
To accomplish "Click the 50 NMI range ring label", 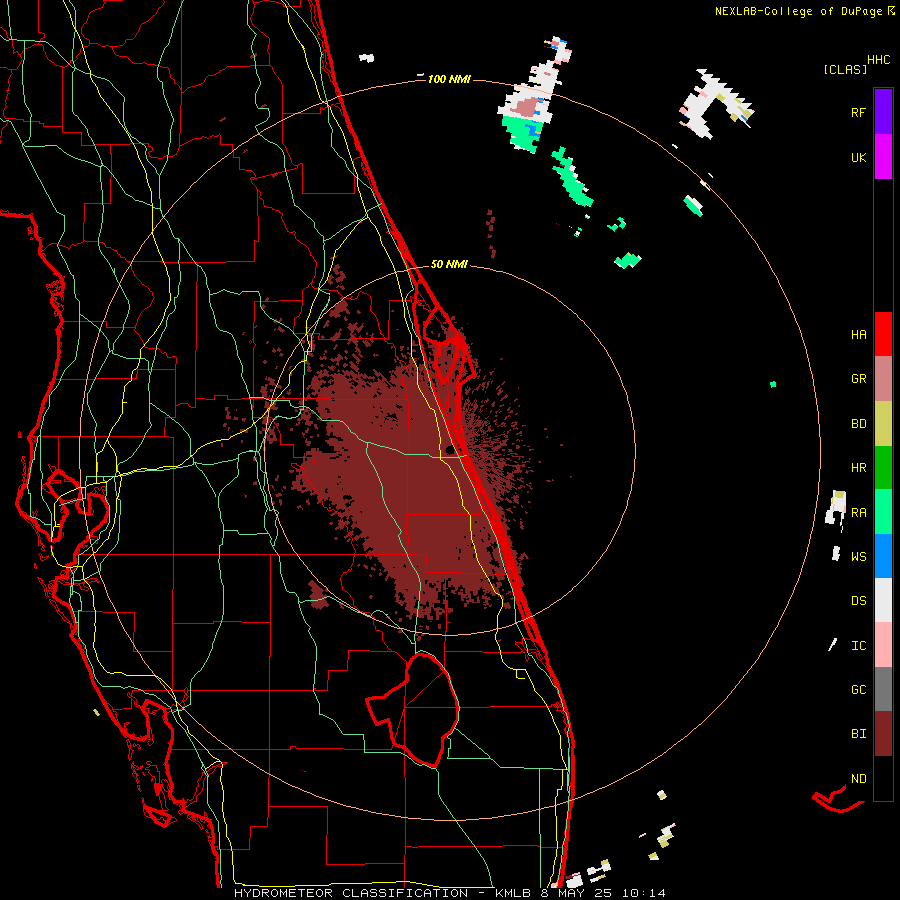I will pos(449,264).
